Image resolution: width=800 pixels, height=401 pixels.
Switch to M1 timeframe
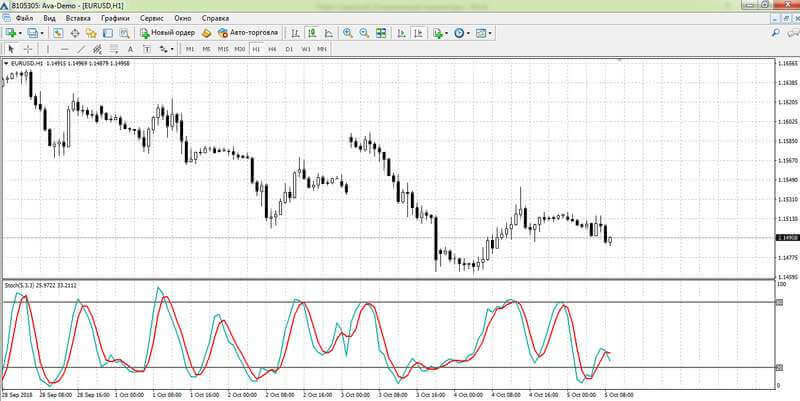coord(190,49)
